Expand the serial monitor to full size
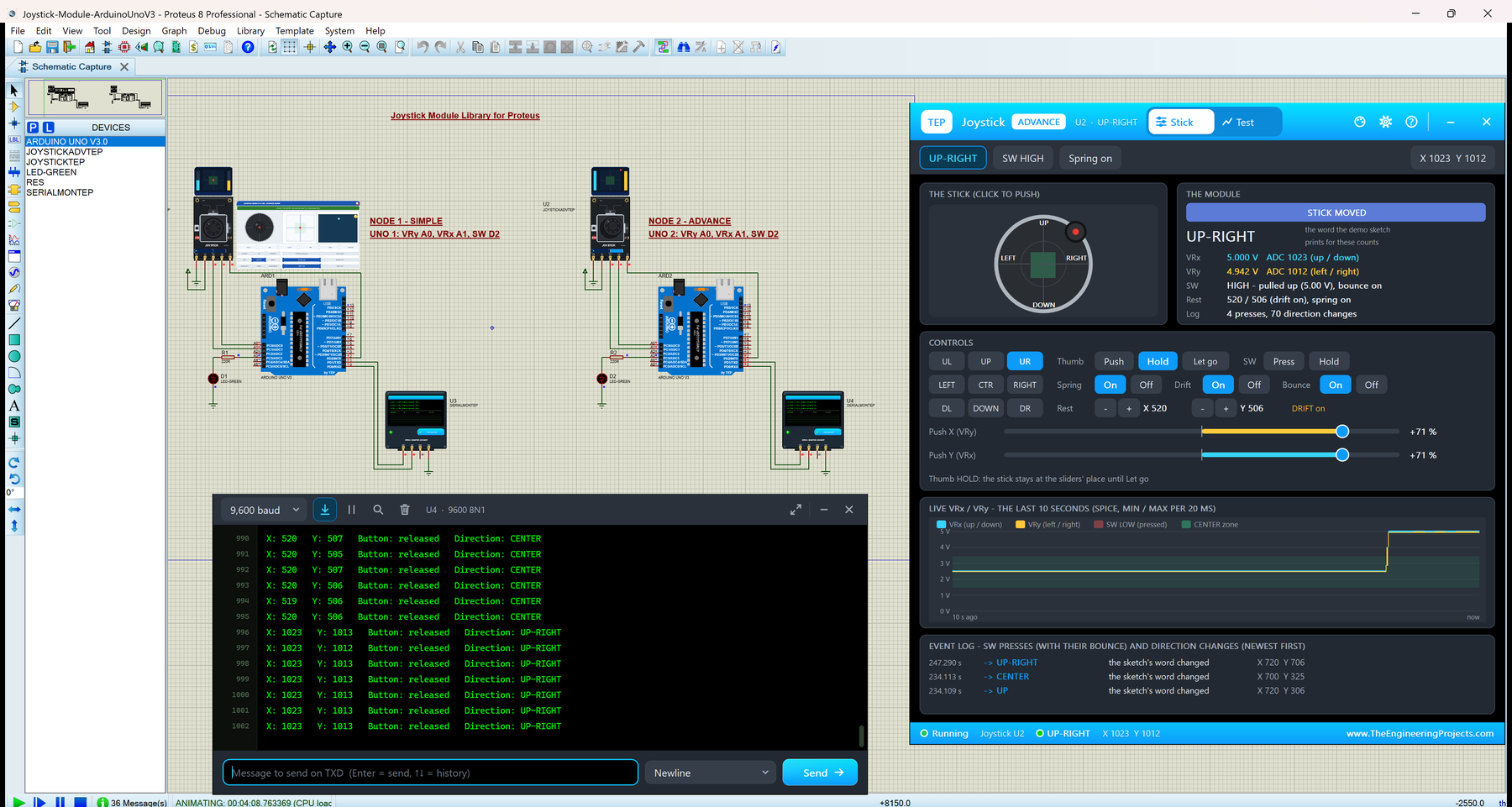The width and height of the screenshot is (1512, 807). point(795,510)
